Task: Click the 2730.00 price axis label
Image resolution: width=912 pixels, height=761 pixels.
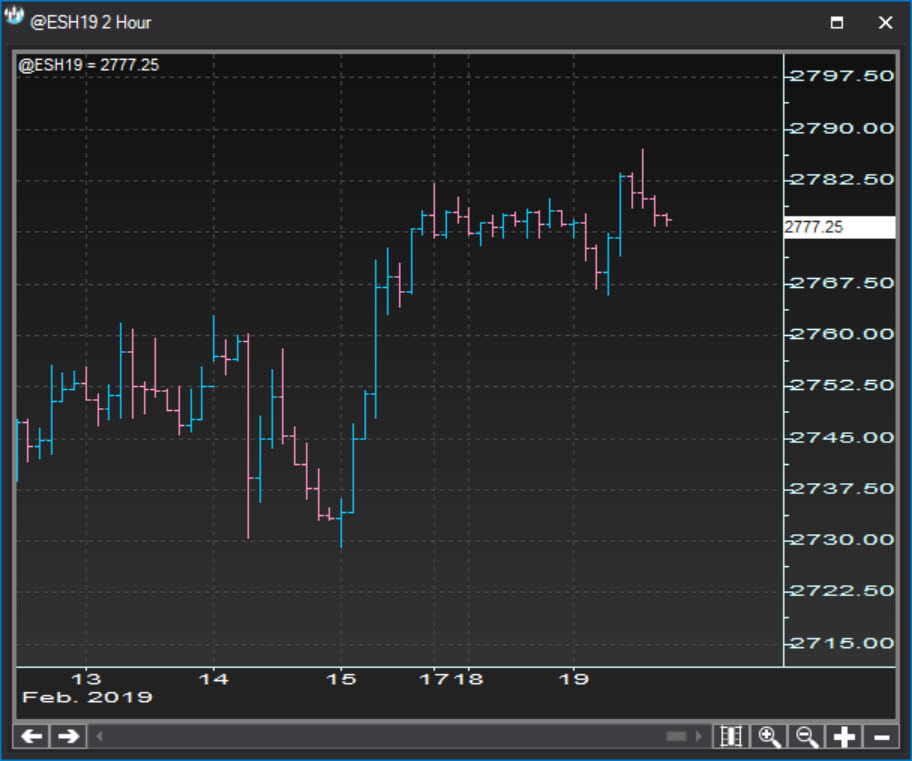Action: point(842,539)
